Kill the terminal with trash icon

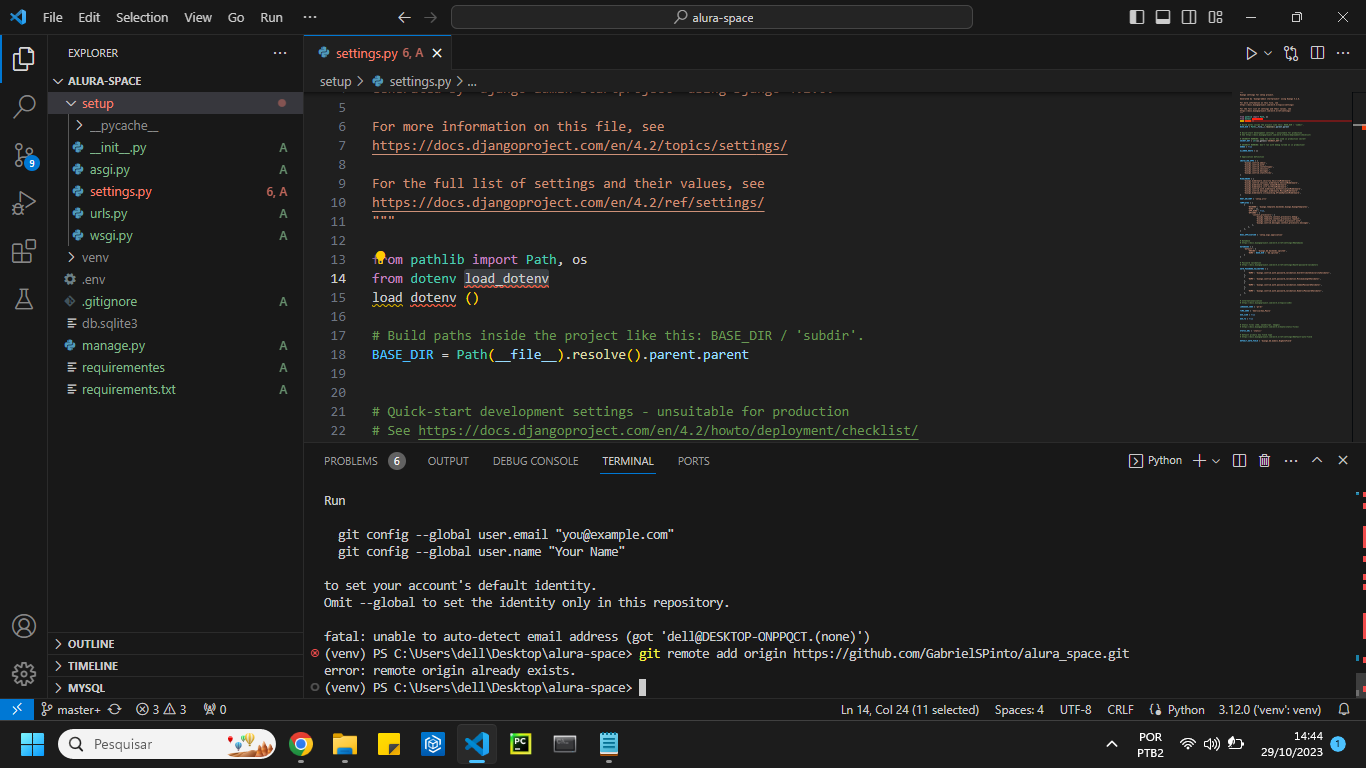pyautogui.click(x=1264, y=461)
